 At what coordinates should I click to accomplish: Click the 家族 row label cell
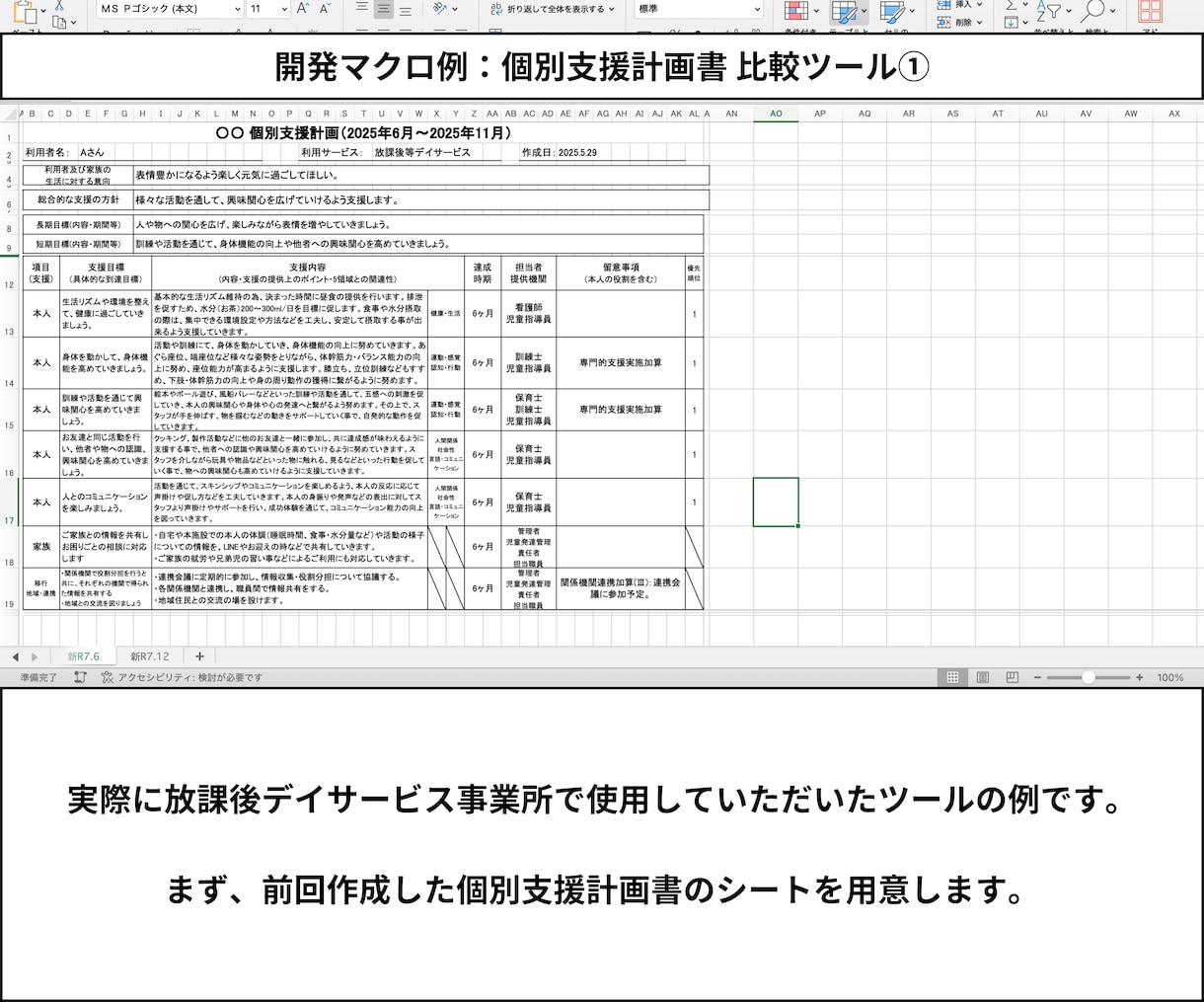click(41, 546)
